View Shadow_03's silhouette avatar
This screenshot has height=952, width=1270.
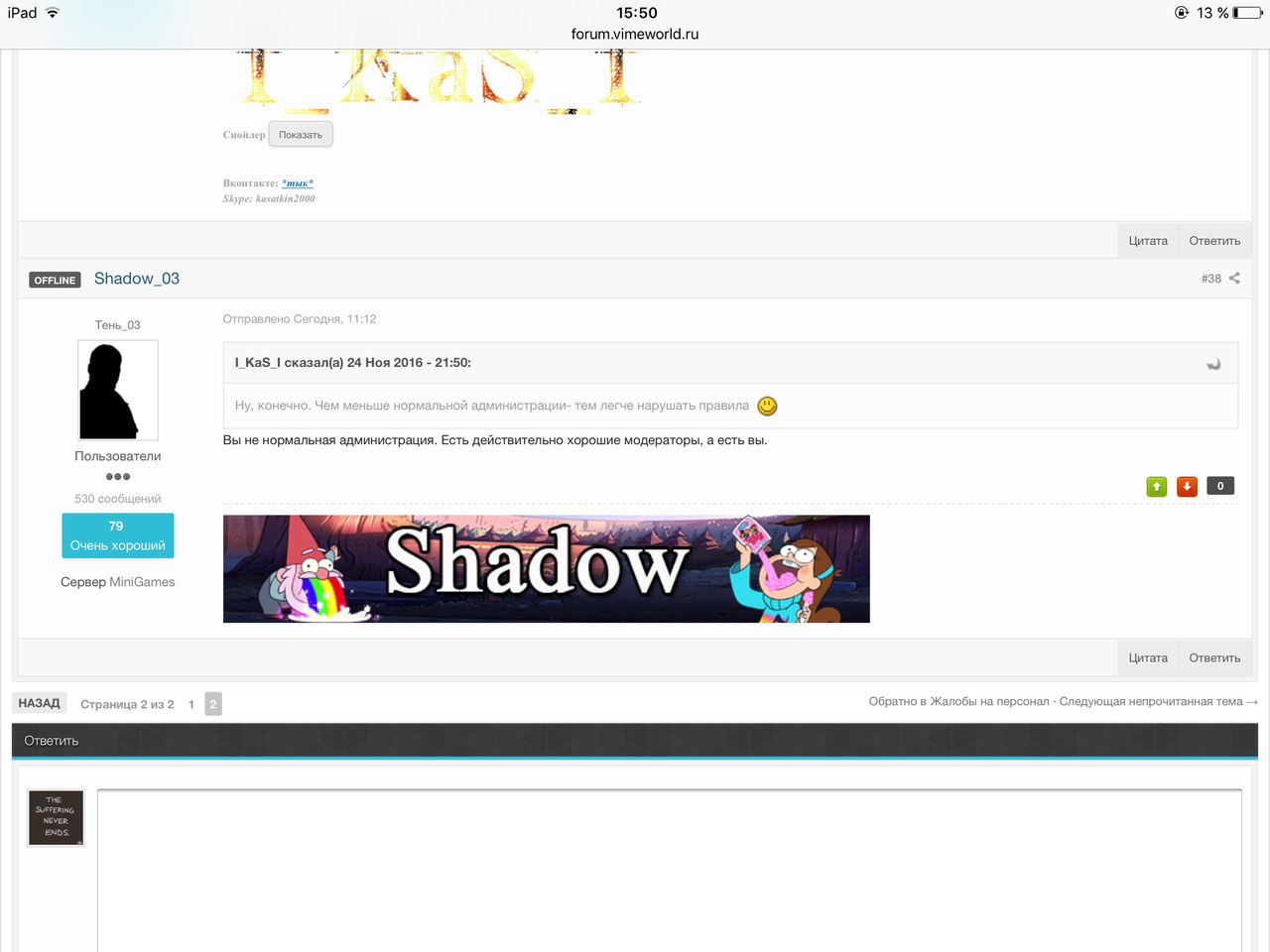click(118, 391)
